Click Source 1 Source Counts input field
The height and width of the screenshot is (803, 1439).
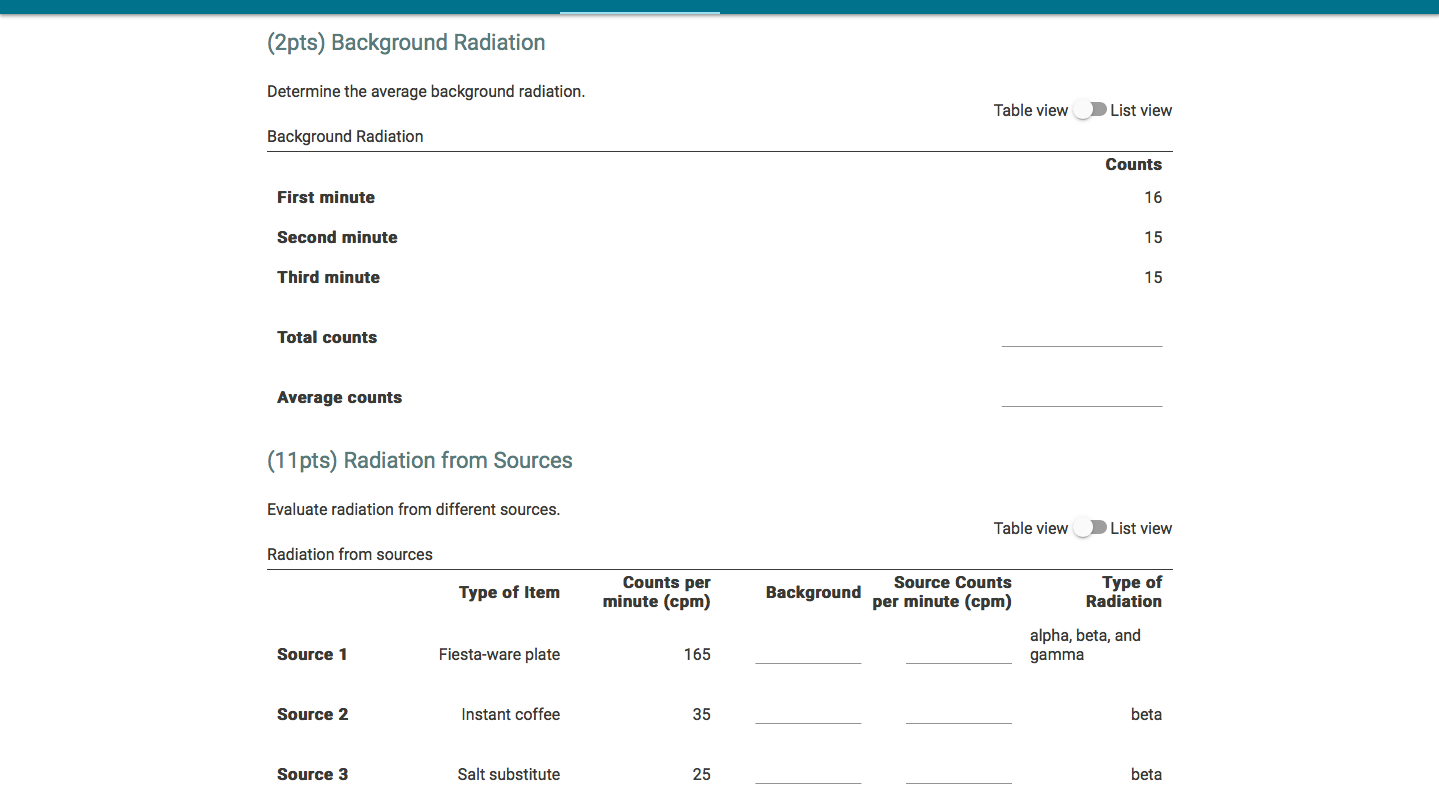pyautogui.click(x=959, y=653)
